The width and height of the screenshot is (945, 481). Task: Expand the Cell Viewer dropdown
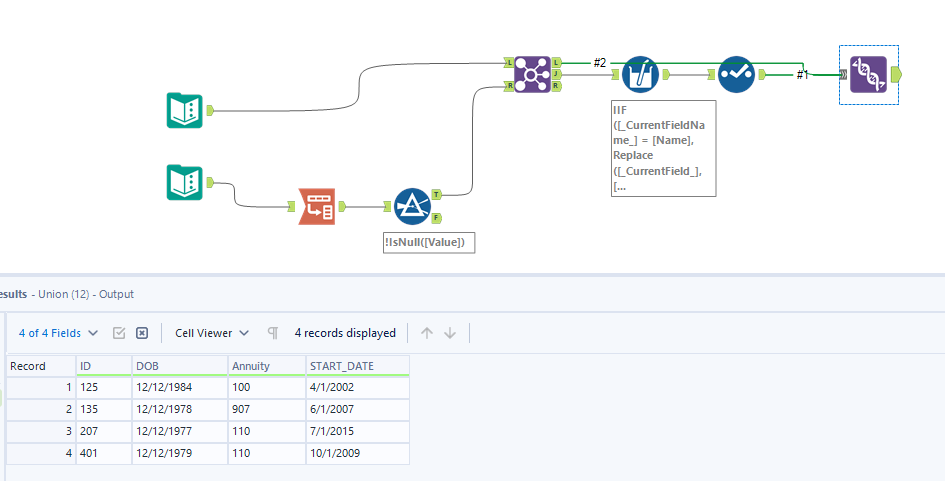tap(210, 333)
